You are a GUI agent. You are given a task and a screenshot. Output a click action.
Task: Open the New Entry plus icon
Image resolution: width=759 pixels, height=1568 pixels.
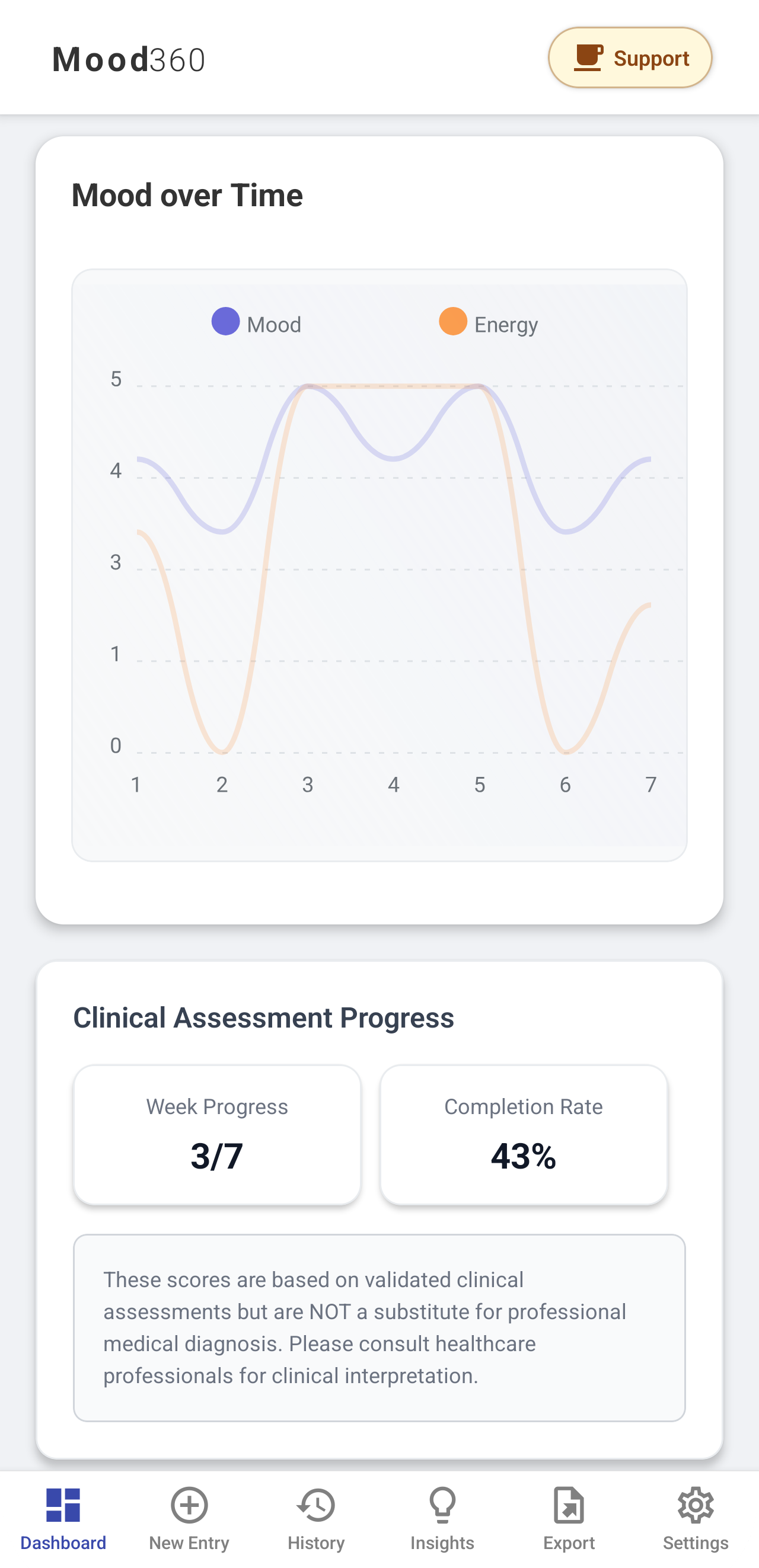tap(188, 1505)
